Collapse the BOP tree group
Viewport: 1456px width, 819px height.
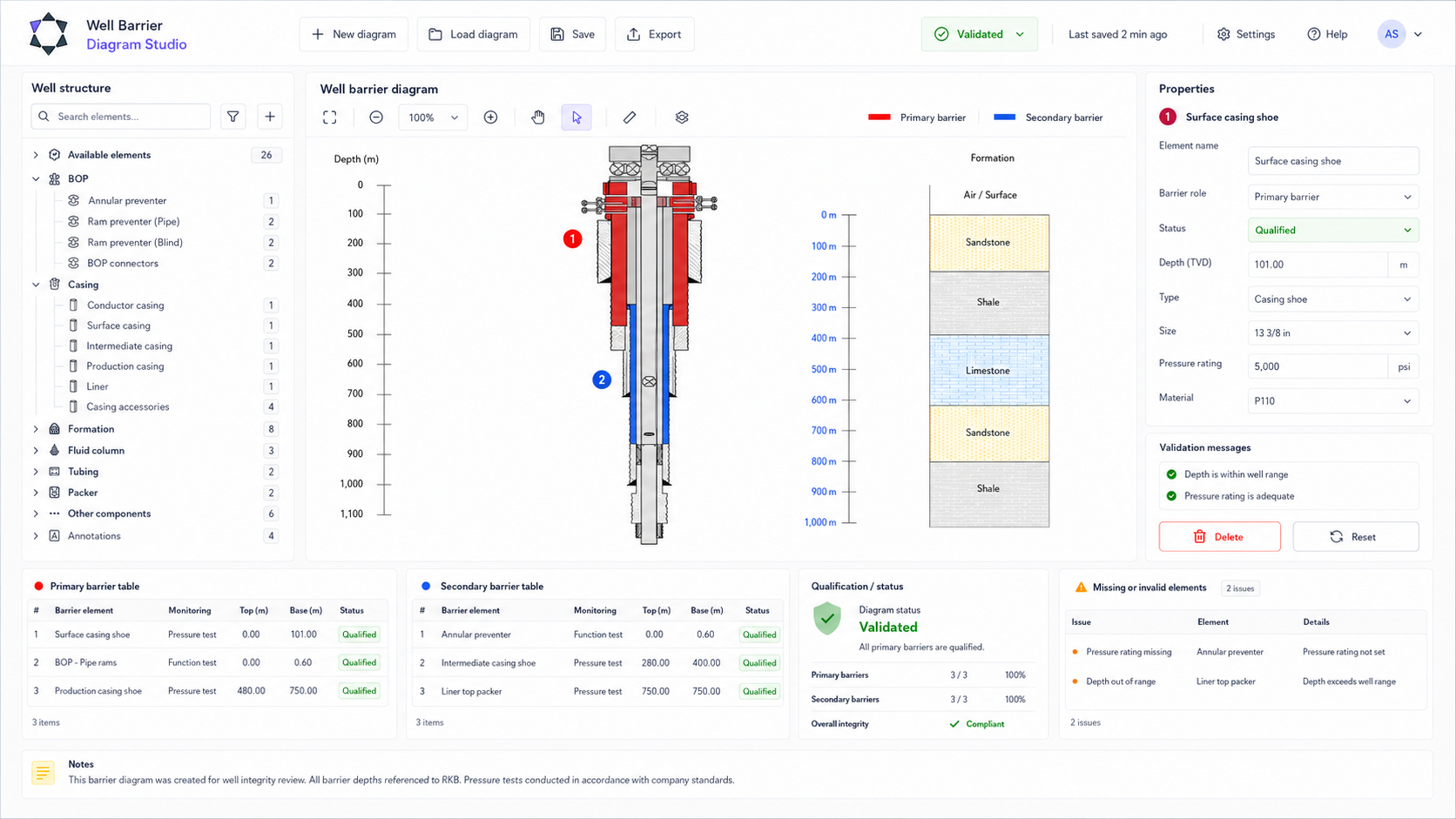pos(36,178)
